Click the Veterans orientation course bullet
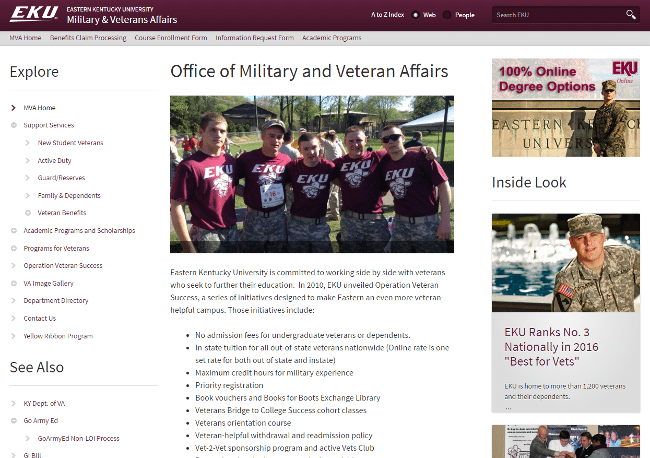650x458 pixels. click(243, 423)
